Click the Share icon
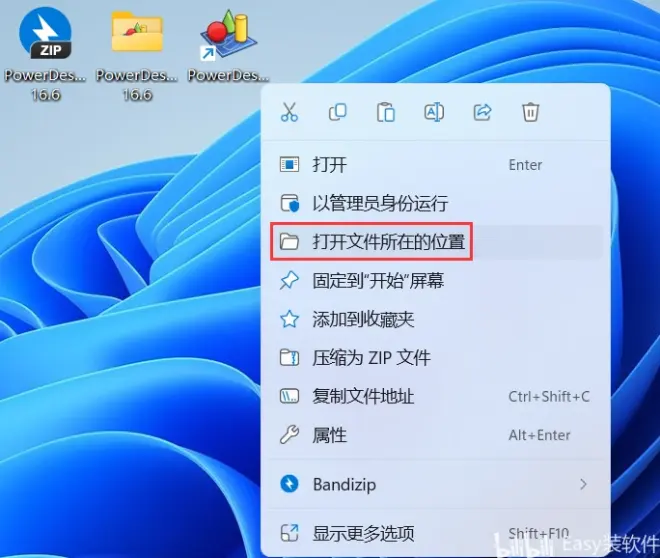 point(482,112)
